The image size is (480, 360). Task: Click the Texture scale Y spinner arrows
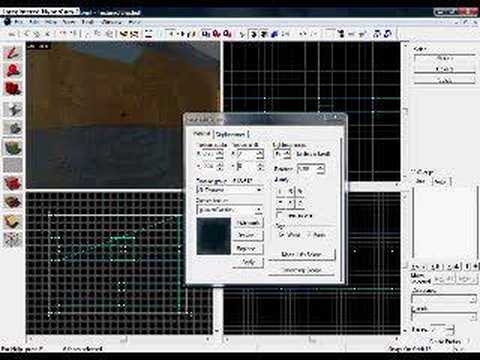click(220, 166)
